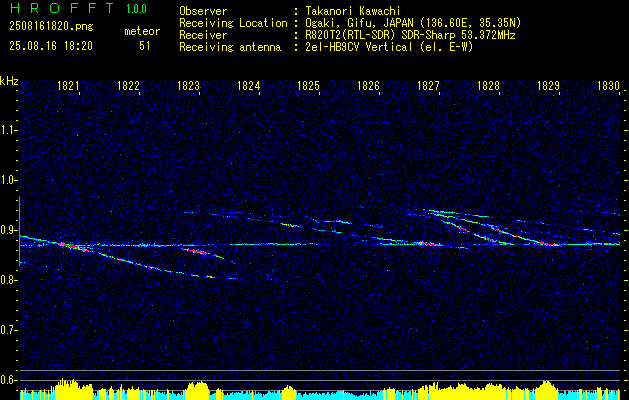Screen dimensions: 629x400
Task: Click the red echo trace under 1823
Action: click(196, 252)
